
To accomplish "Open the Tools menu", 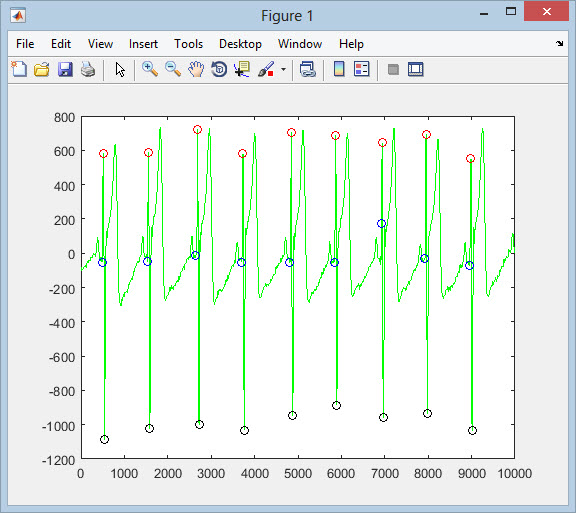I will (188, 44).
